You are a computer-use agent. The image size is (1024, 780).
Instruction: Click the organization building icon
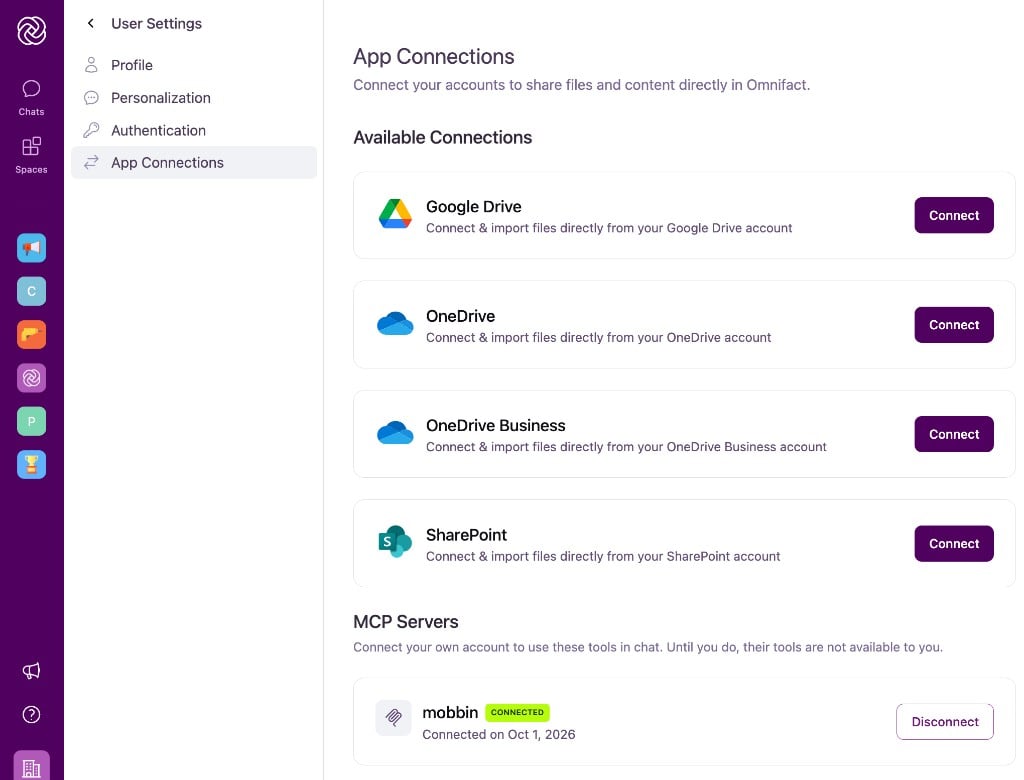[31, 766]
